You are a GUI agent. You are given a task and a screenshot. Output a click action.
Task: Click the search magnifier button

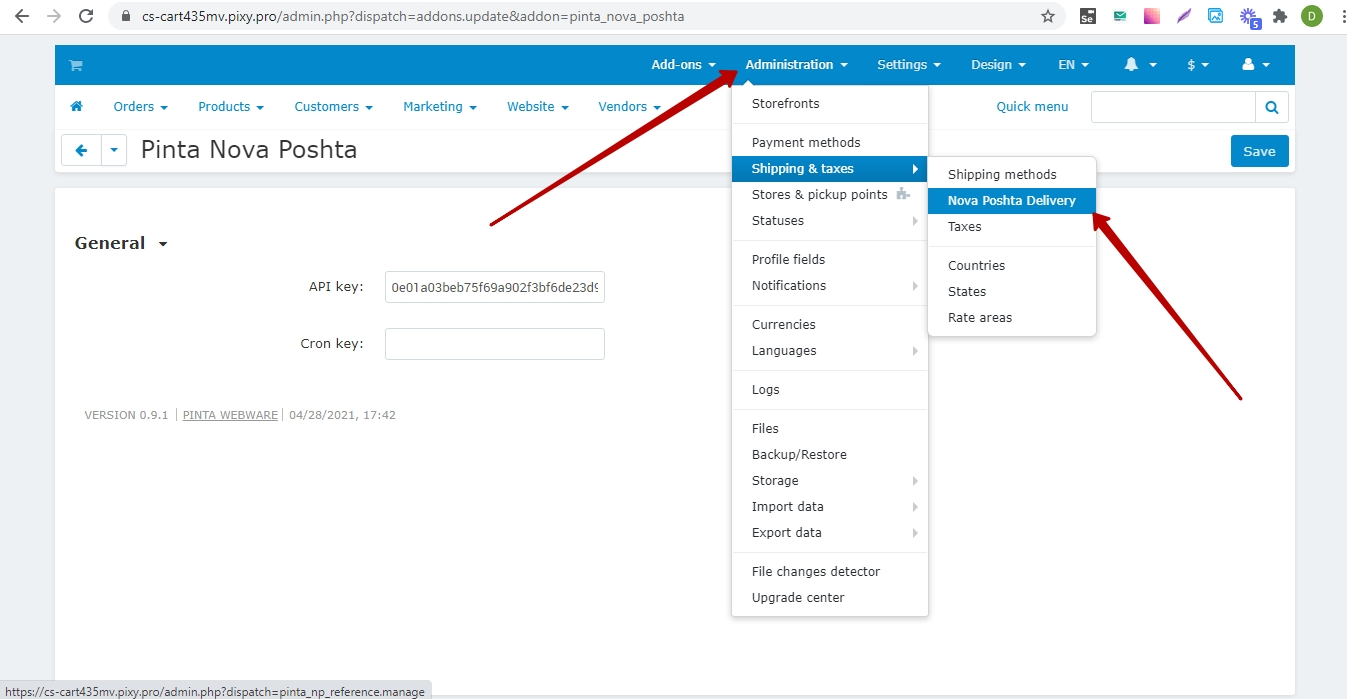1272,107
